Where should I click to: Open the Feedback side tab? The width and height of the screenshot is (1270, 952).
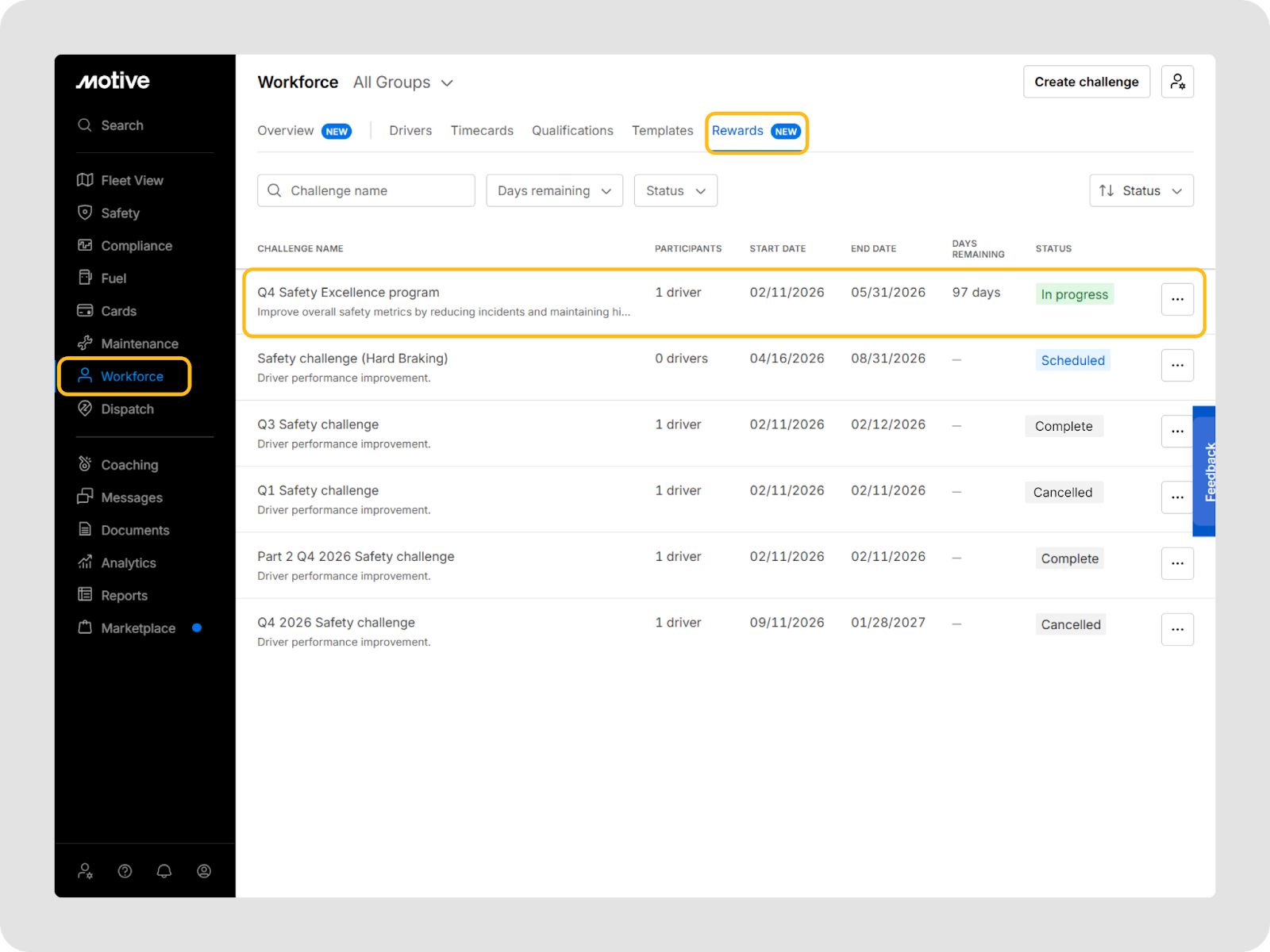coord(1205,471)
